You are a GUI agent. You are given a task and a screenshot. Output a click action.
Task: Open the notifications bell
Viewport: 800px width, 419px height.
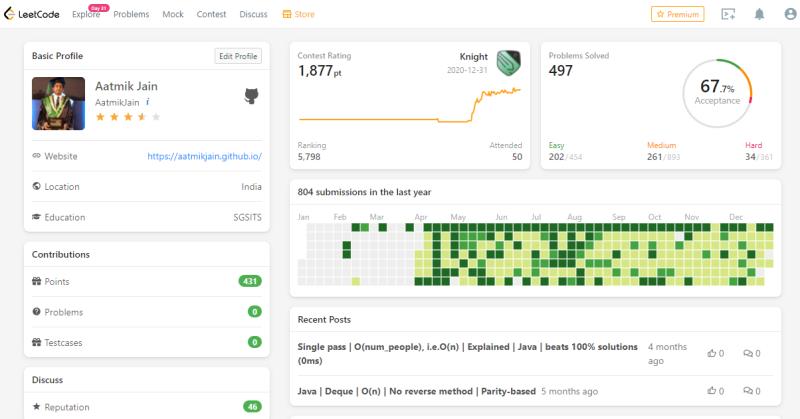759,14
